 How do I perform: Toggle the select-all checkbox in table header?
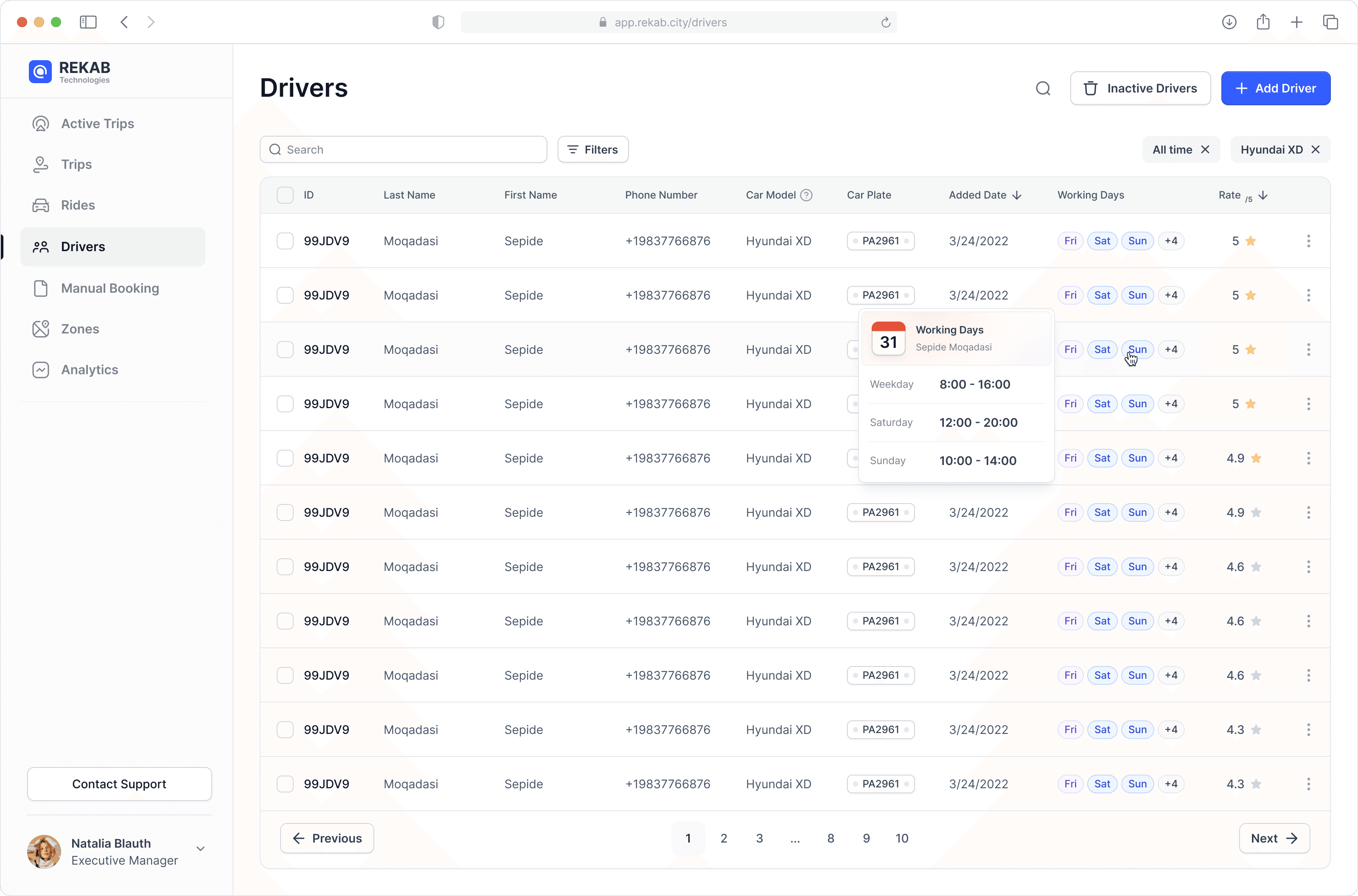pyautogui.click(x=285, y=195)
